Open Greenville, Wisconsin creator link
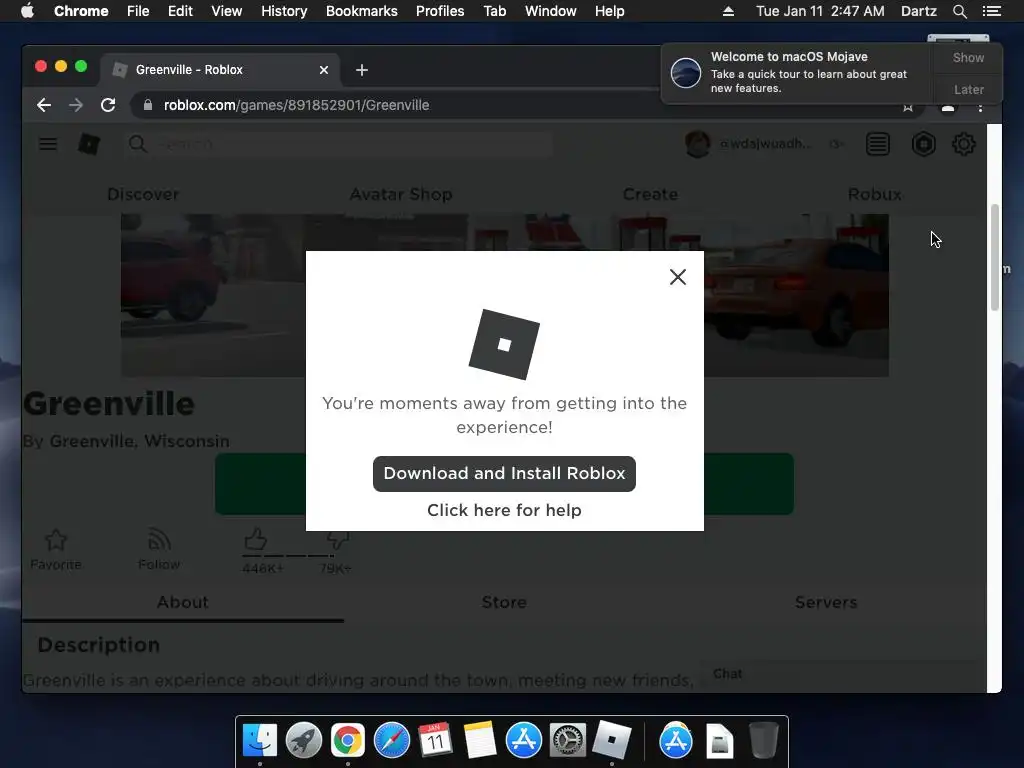Screen dimensions: 1024x768 tap(140, 441)
